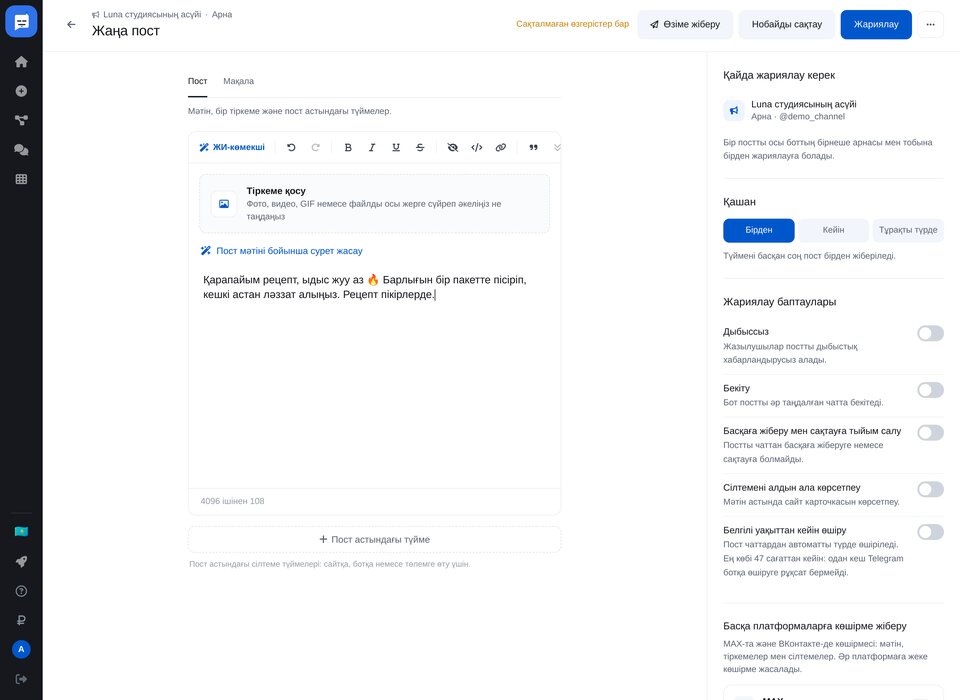This screenshot has height=700, width=960.
Task: Click the code formatting icon
Action: coord(476,148)
